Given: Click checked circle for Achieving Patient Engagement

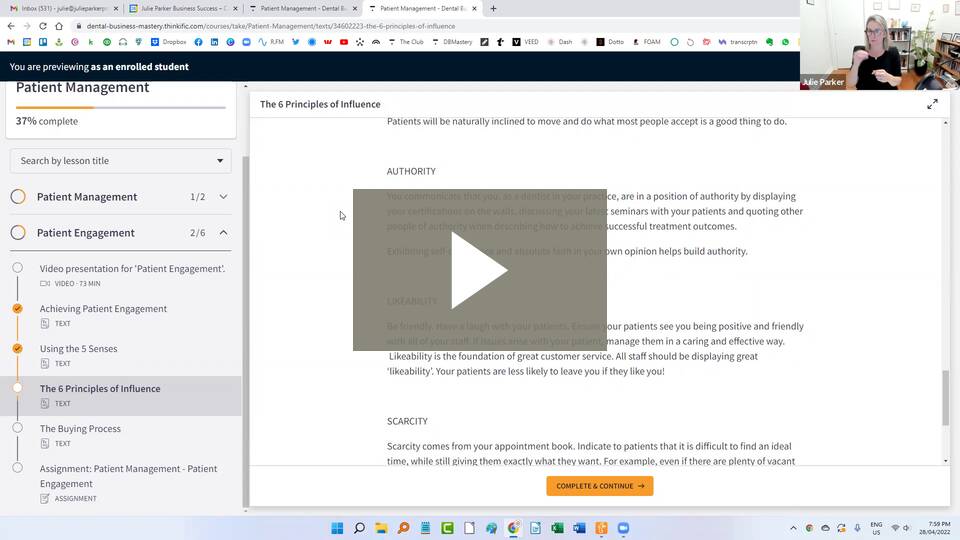Looking at the screenshot, I should coord(18,308).
